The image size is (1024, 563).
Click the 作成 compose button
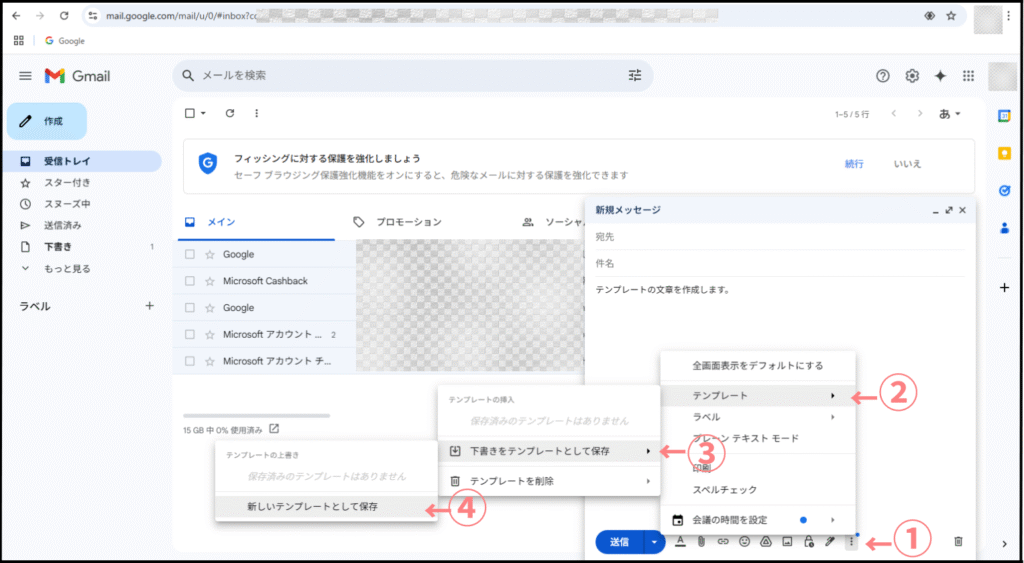pyautogui.click(x=47, y=121)
